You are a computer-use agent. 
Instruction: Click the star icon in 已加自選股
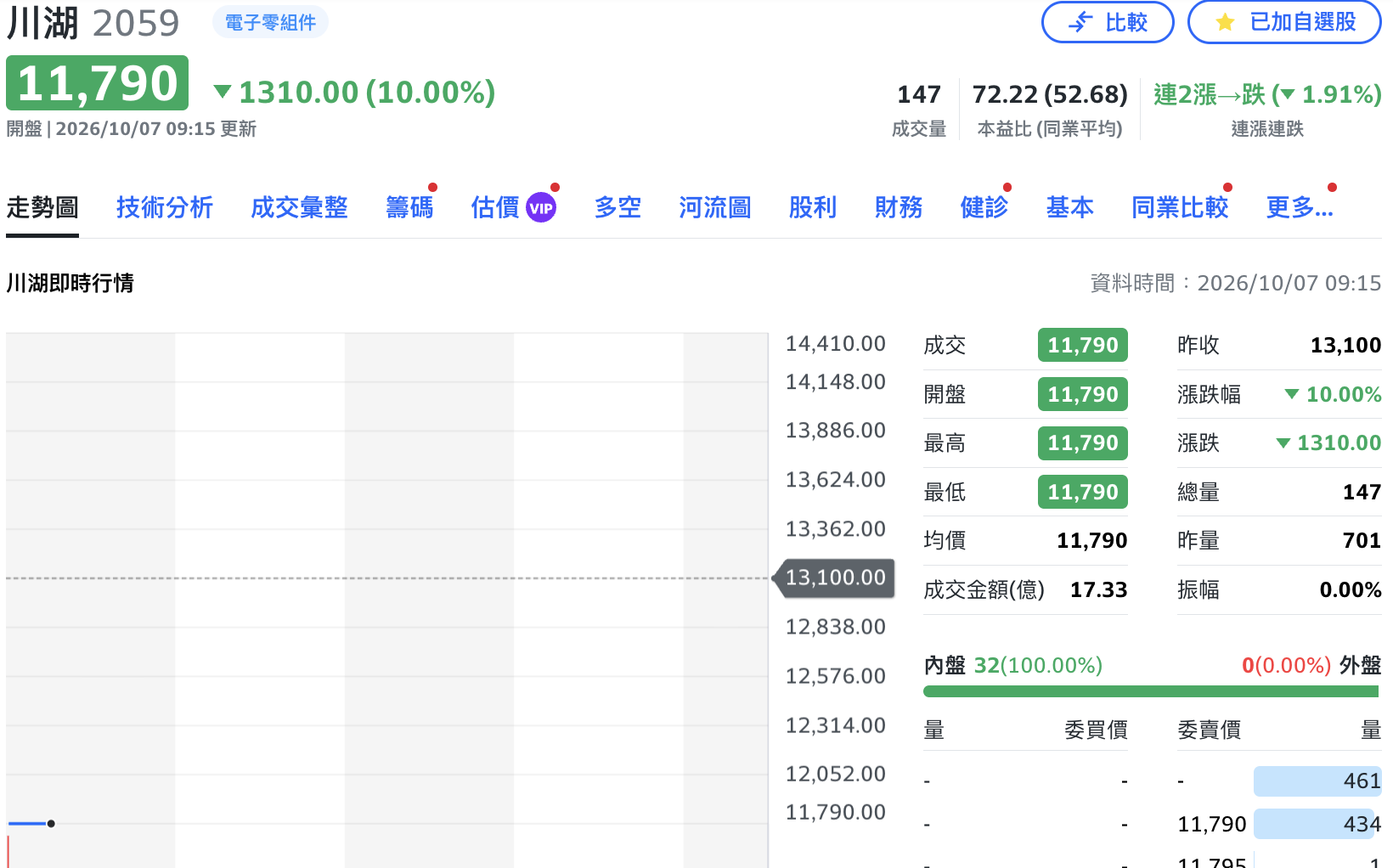1225,22
